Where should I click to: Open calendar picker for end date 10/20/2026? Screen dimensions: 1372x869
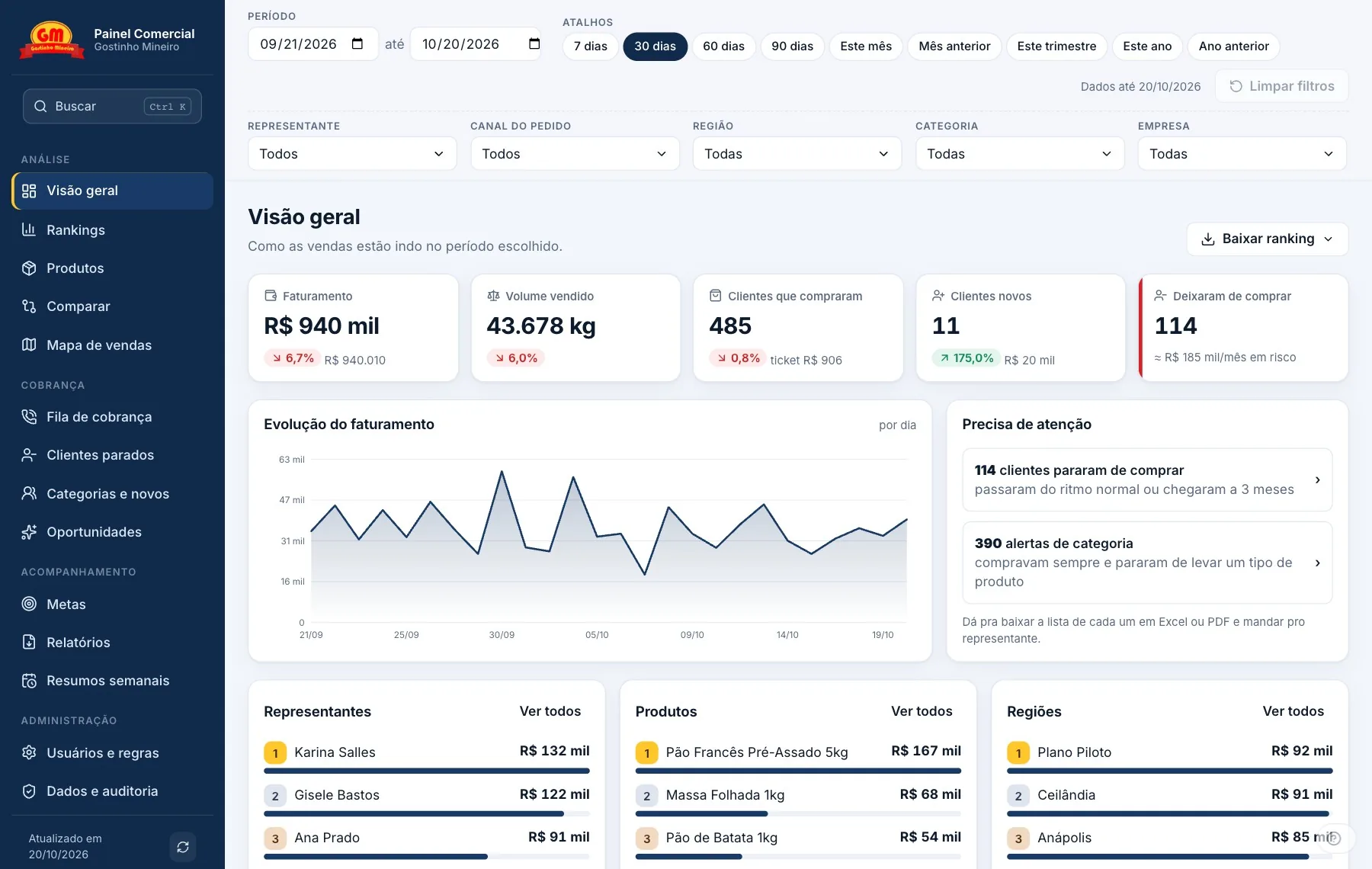coord(534,44)
